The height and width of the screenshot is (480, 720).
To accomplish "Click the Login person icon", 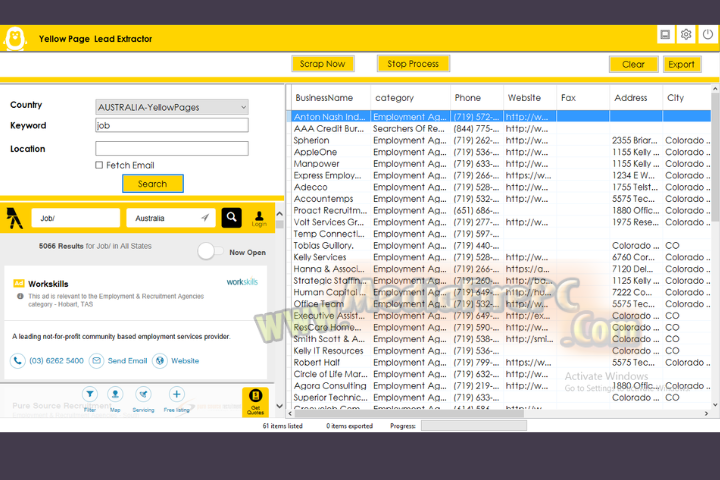I will click(259, 218).
